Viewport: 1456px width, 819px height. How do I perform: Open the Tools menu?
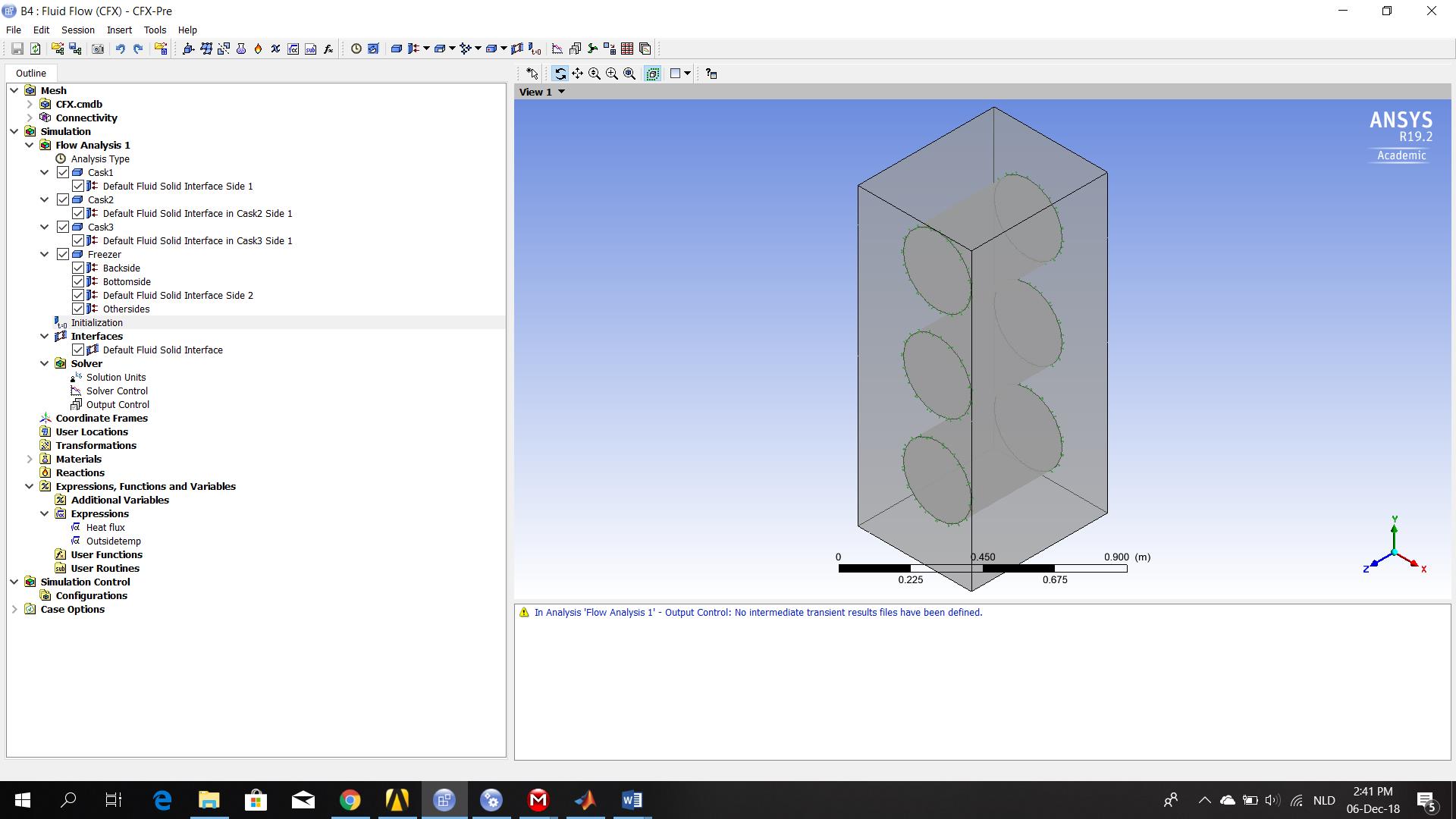(x=155, y=30)
